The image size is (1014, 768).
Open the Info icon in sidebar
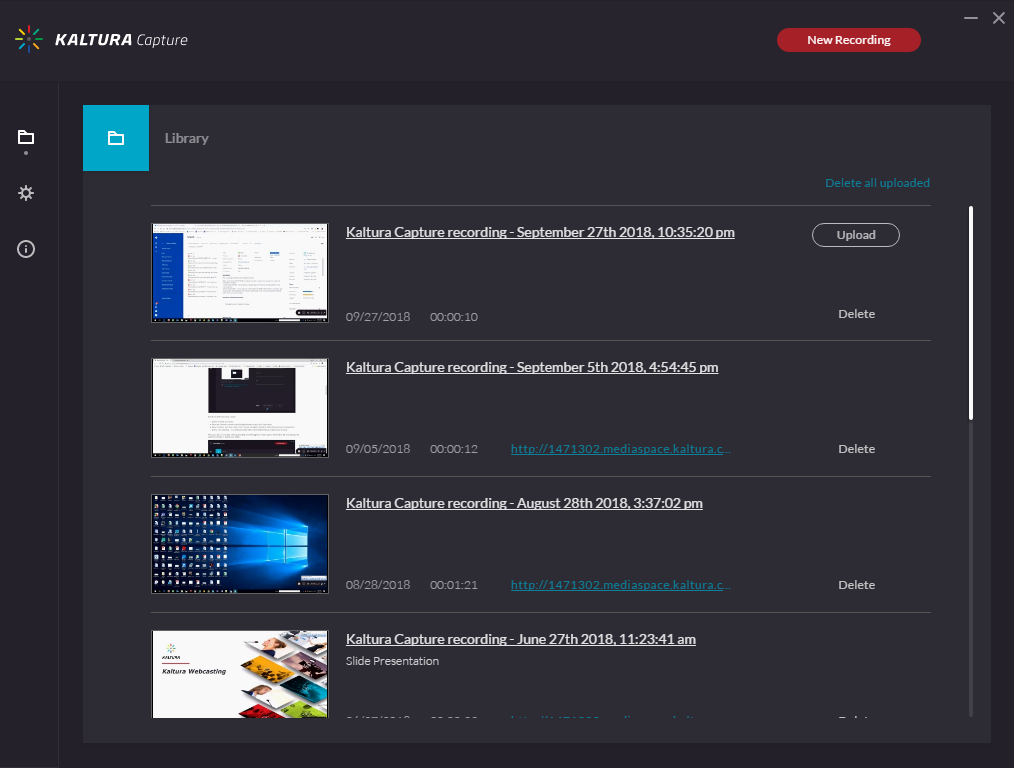(x=26, y=249)
